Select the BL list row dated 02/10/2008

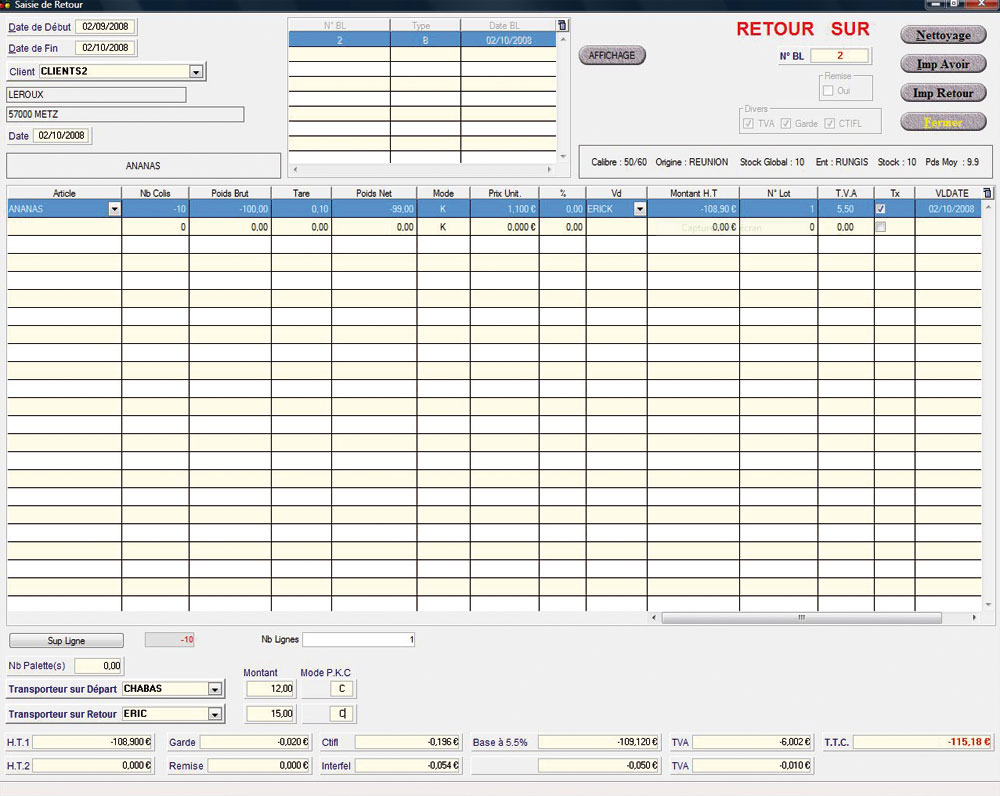pos(422,40)
